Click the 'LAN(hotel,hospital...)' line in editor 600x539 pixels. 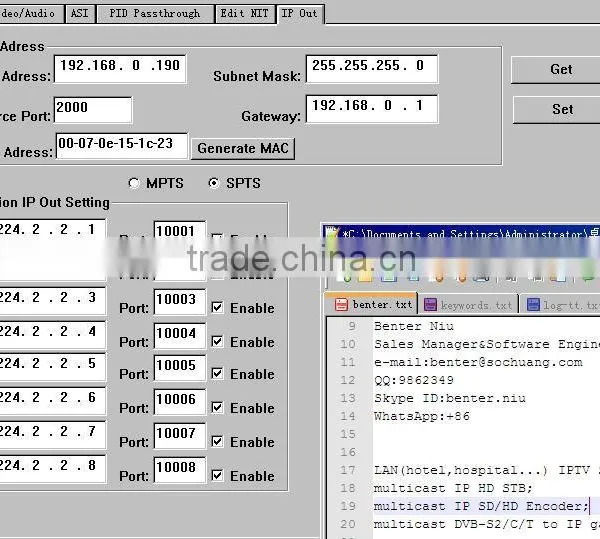487,470
